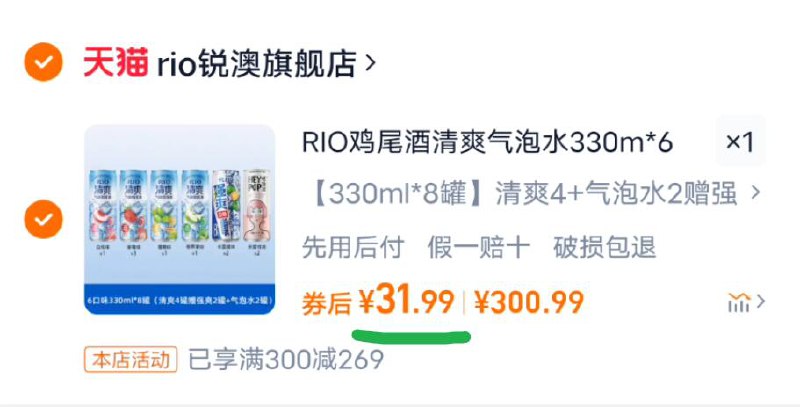
Task: Uncheck the RIO鸡尾酒 product checkbox
Action: click(43, 219)
